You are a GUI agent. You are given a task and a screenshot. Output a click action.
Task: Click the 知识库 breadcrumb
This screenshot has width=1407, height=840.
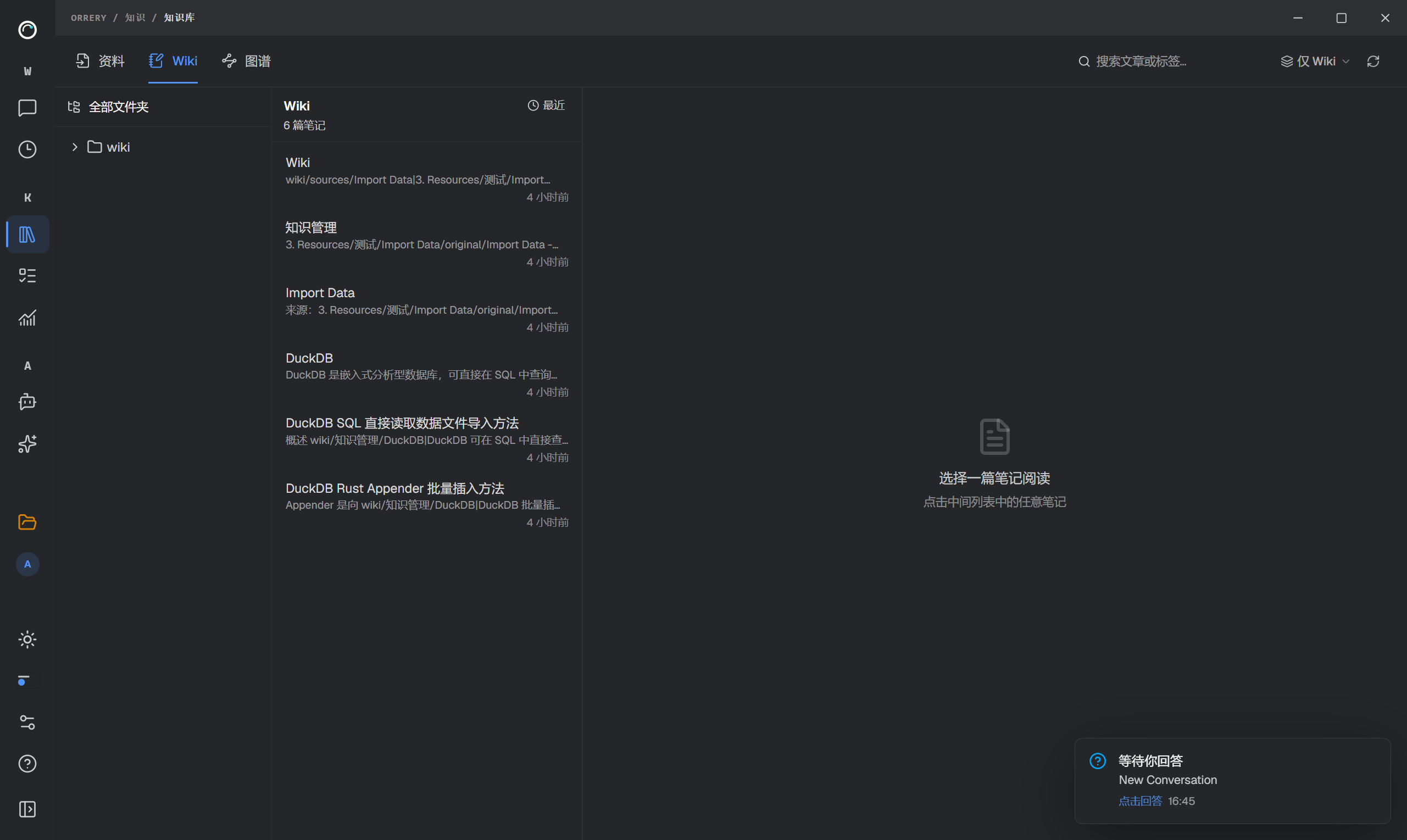179,18
